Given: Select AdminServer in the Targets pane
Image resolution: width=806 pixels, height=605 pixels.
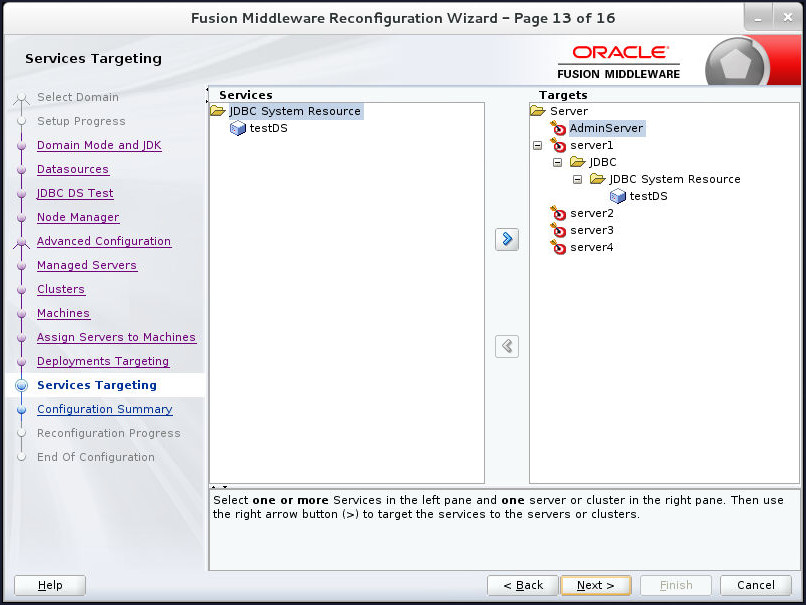Looking at the screenshot, I should tap(607, 128).
